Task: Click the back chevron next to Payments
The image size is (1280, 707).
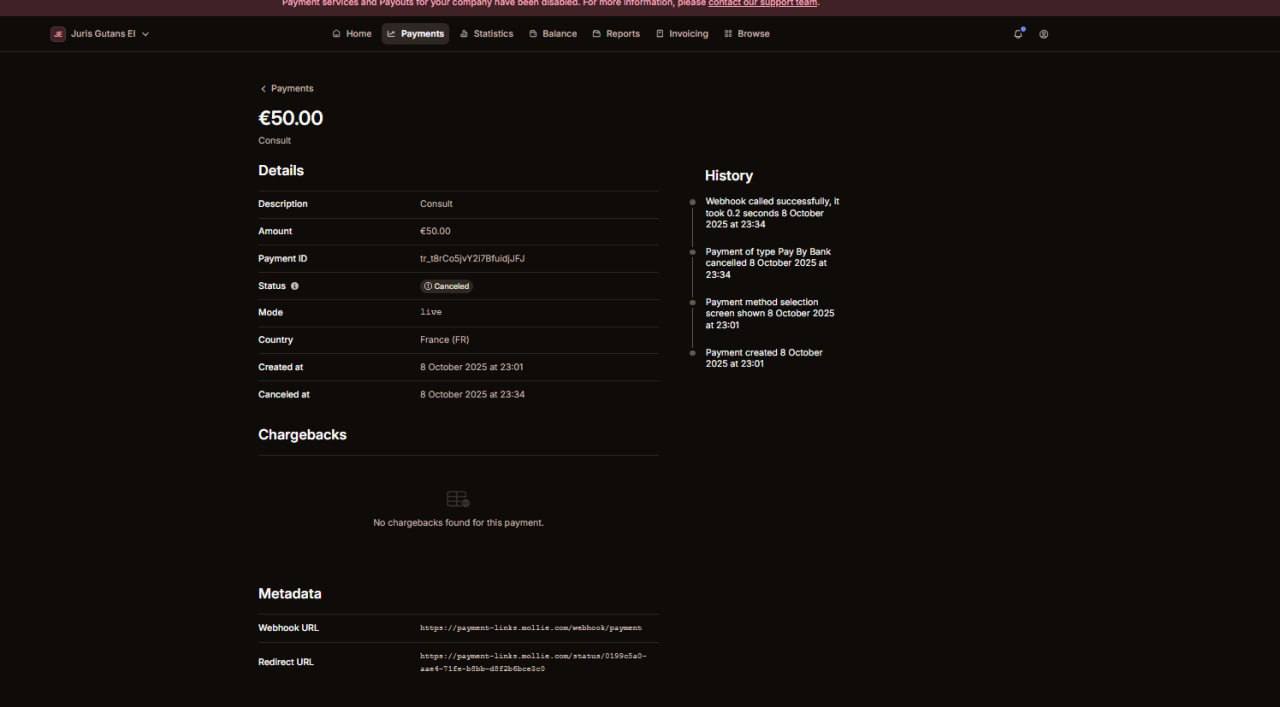Action: point(263,89)
